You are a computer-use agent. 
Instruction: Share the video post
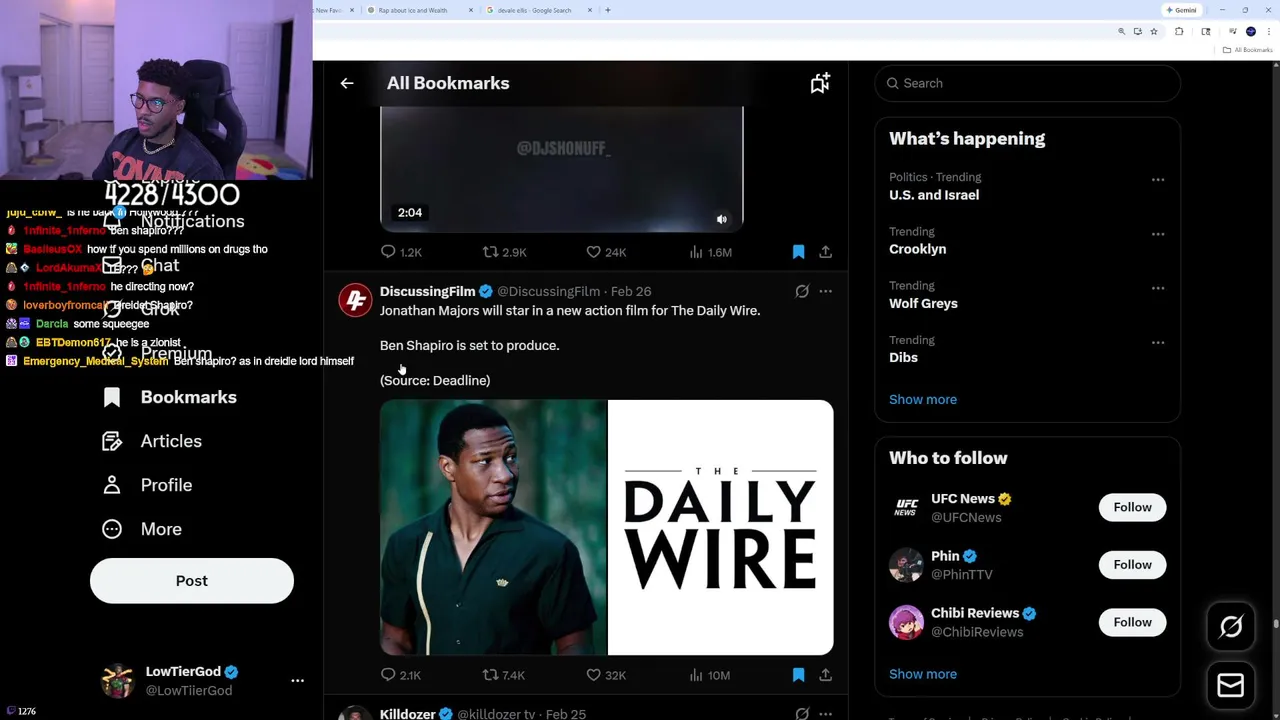825,252
